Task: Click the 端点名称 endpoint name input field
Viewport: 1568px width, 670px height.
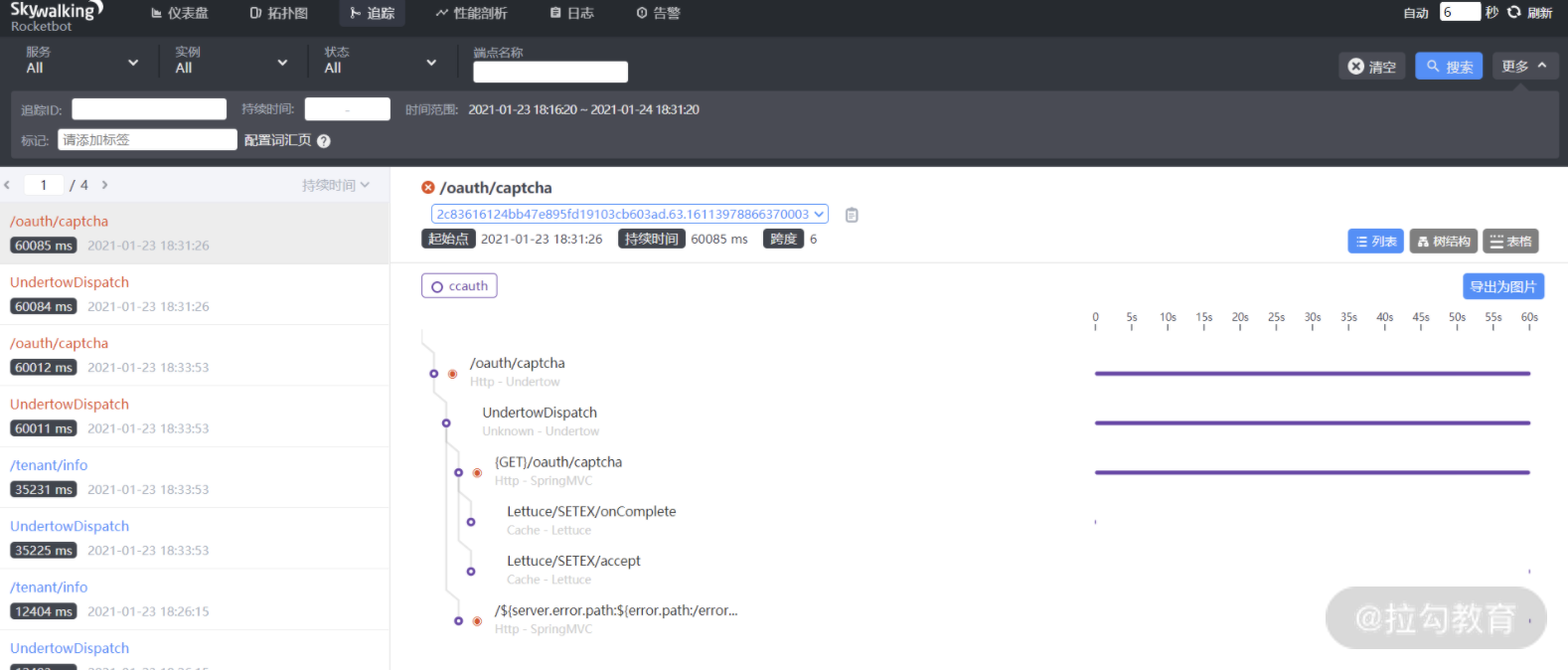Action: (x=550, y=72)
